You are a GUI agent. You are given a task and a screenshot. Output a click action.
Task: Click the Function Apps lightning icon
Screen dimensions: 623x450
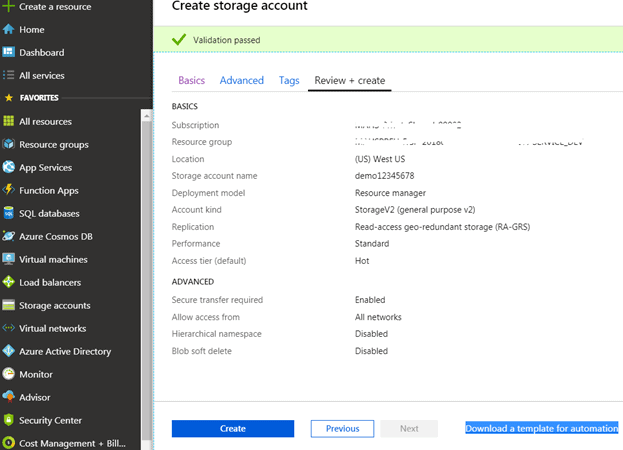pyautogui.click(x=9, y=190)
